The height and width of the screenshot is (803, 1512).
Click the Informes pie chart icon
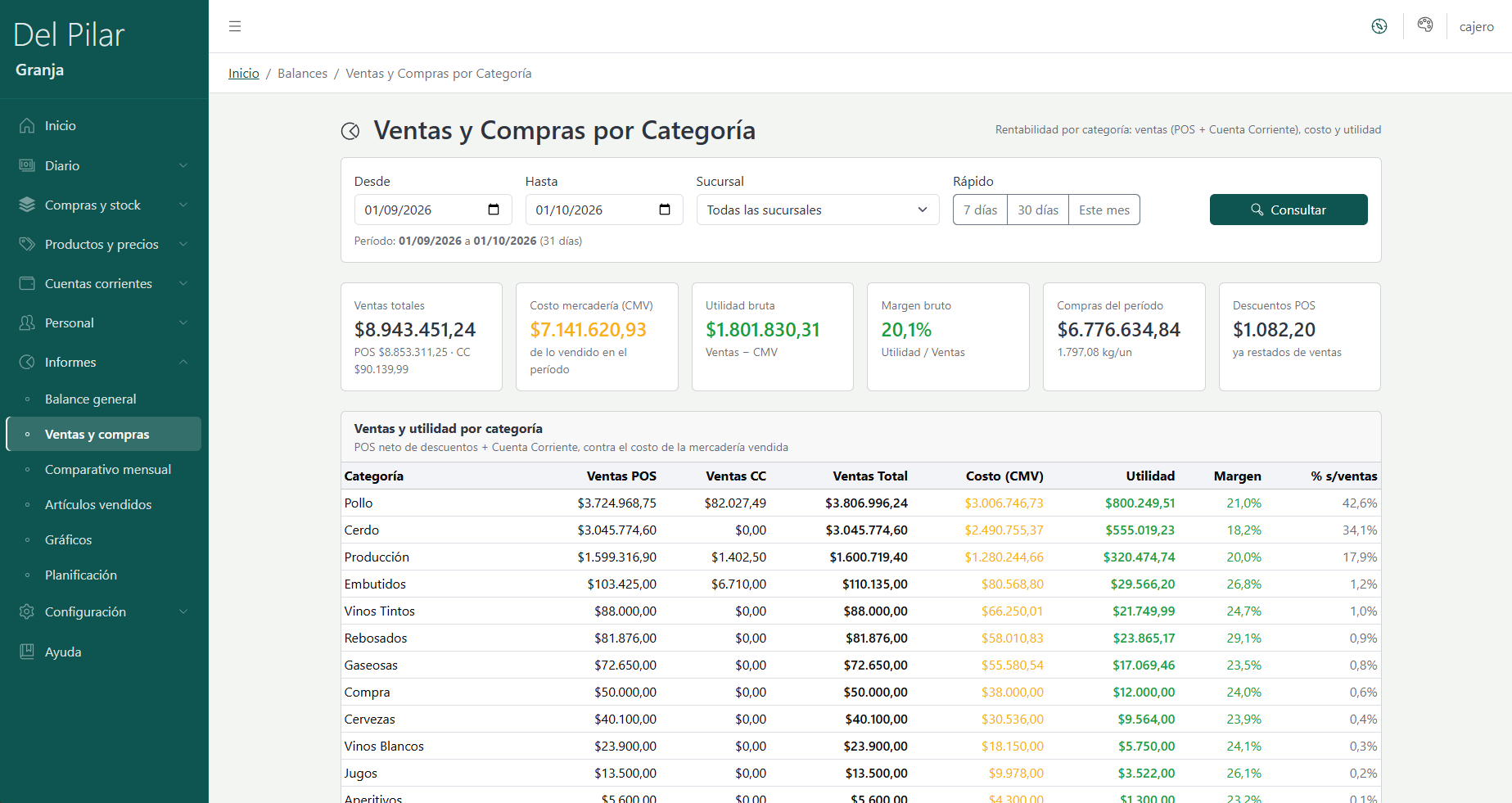tap(27, 362)
